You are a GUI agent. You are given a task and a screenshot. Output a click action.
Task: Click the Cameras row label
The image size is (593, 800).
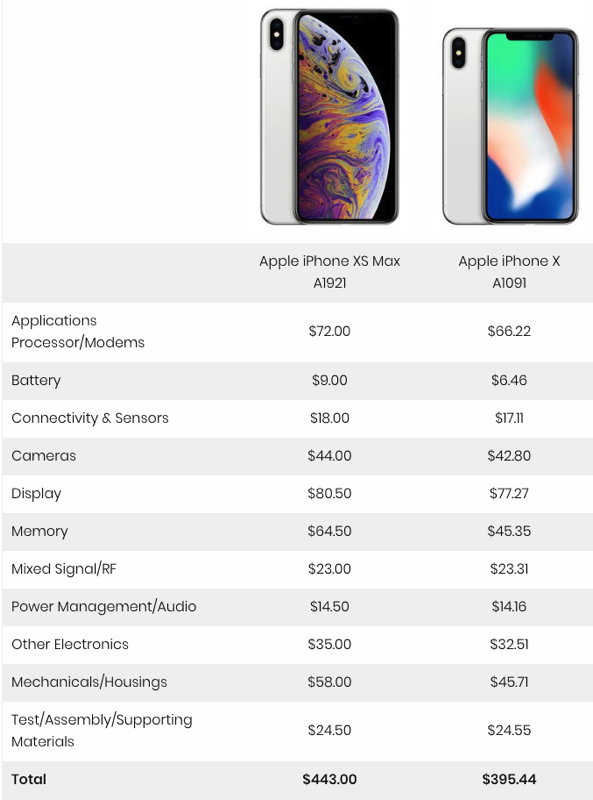43,456
